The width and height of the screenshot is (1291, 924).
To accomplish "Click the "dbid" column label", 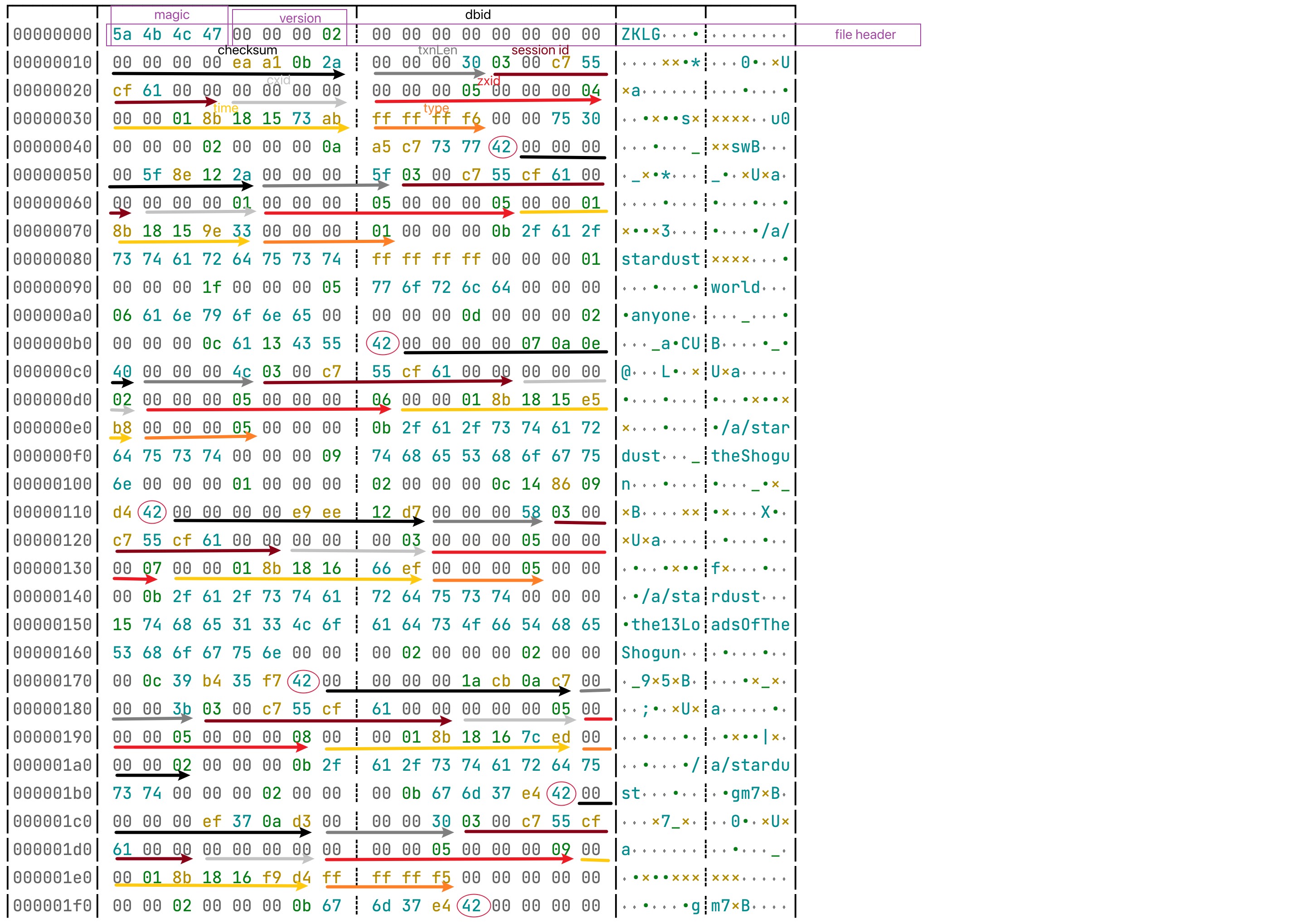I will (x=478, y=15).
